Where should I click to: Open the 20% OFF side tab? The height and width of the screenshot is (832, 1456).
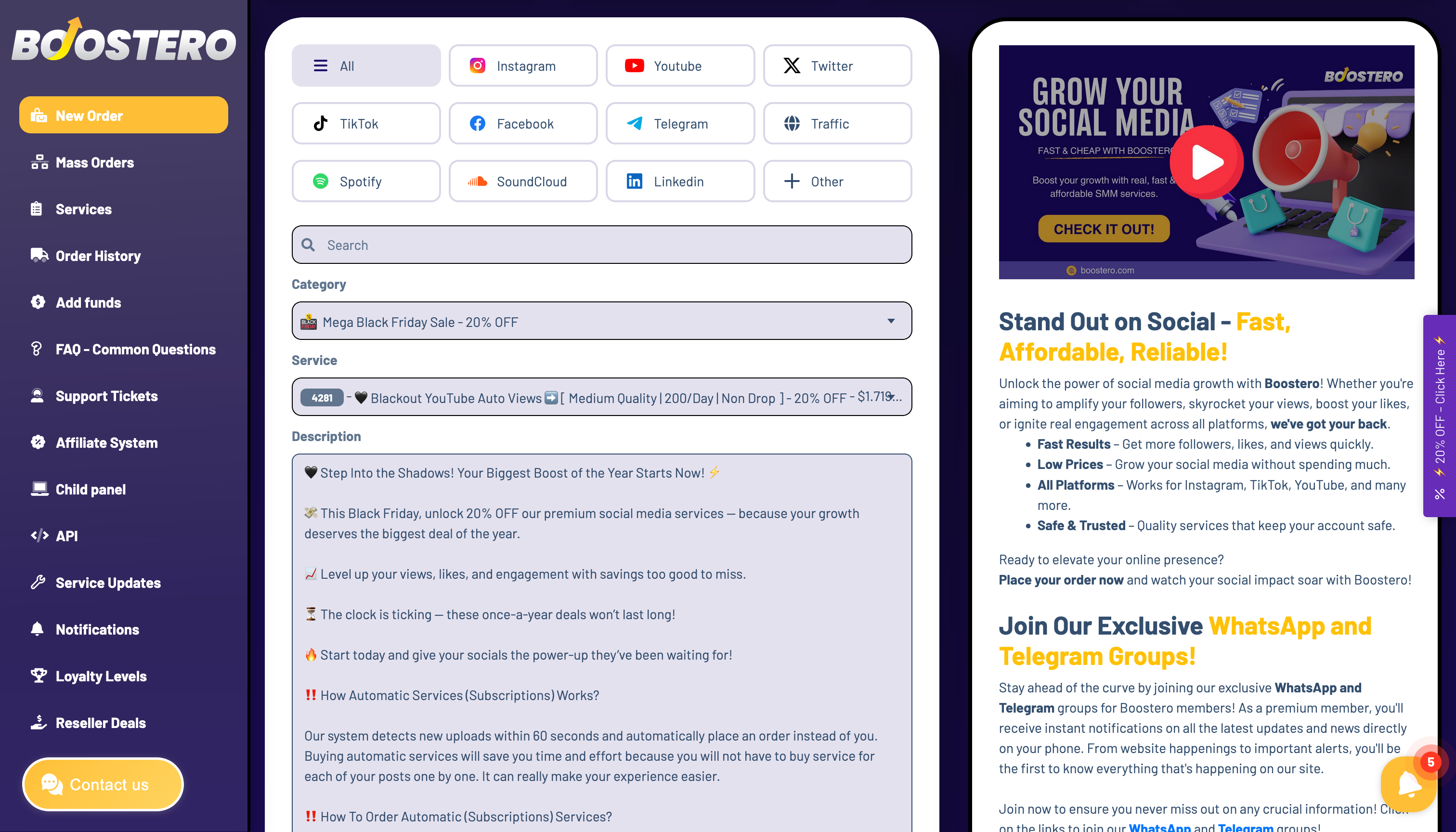coord(1439,416)
